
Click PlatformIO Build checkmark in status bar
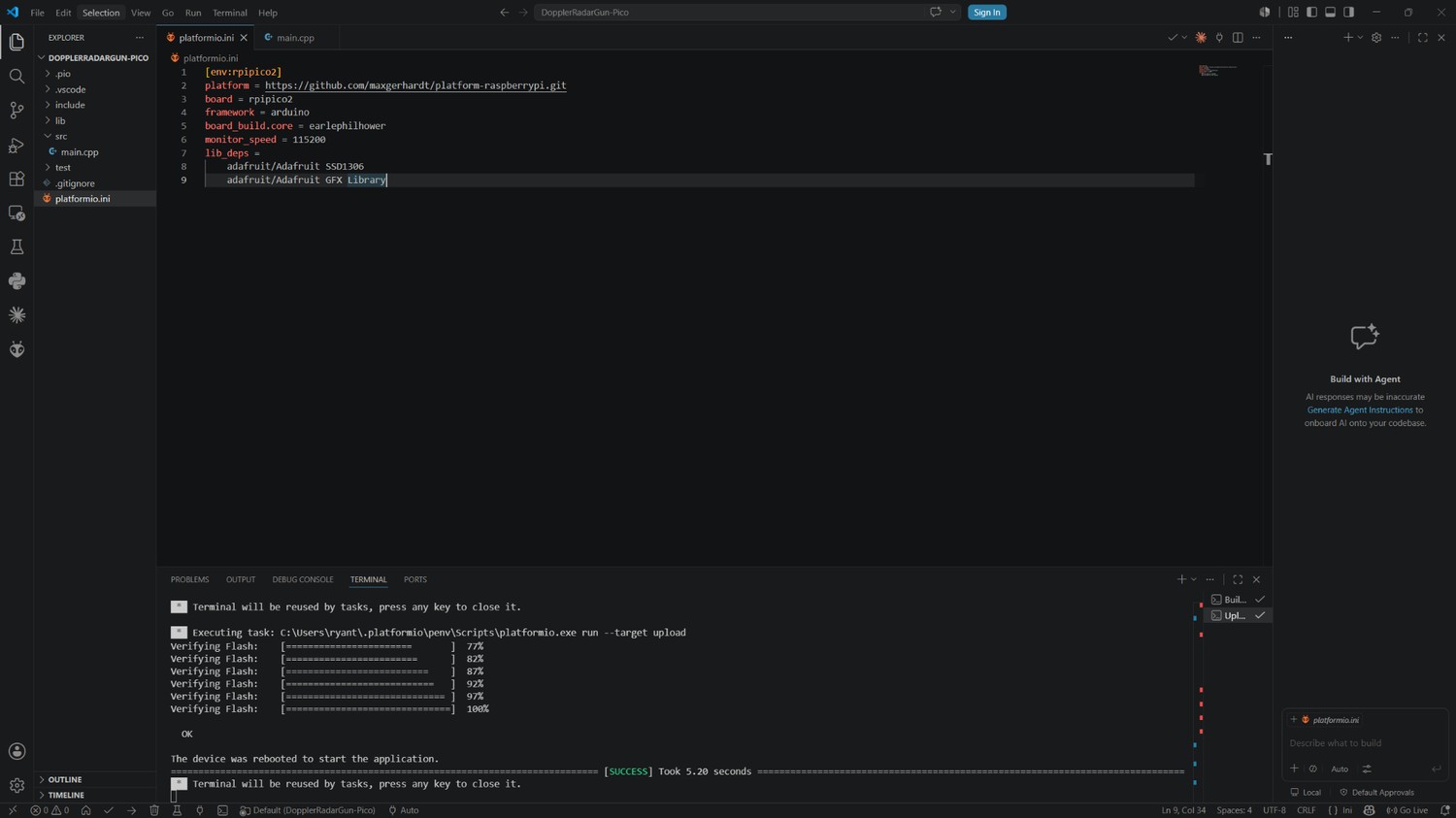[x=109, y=810]
